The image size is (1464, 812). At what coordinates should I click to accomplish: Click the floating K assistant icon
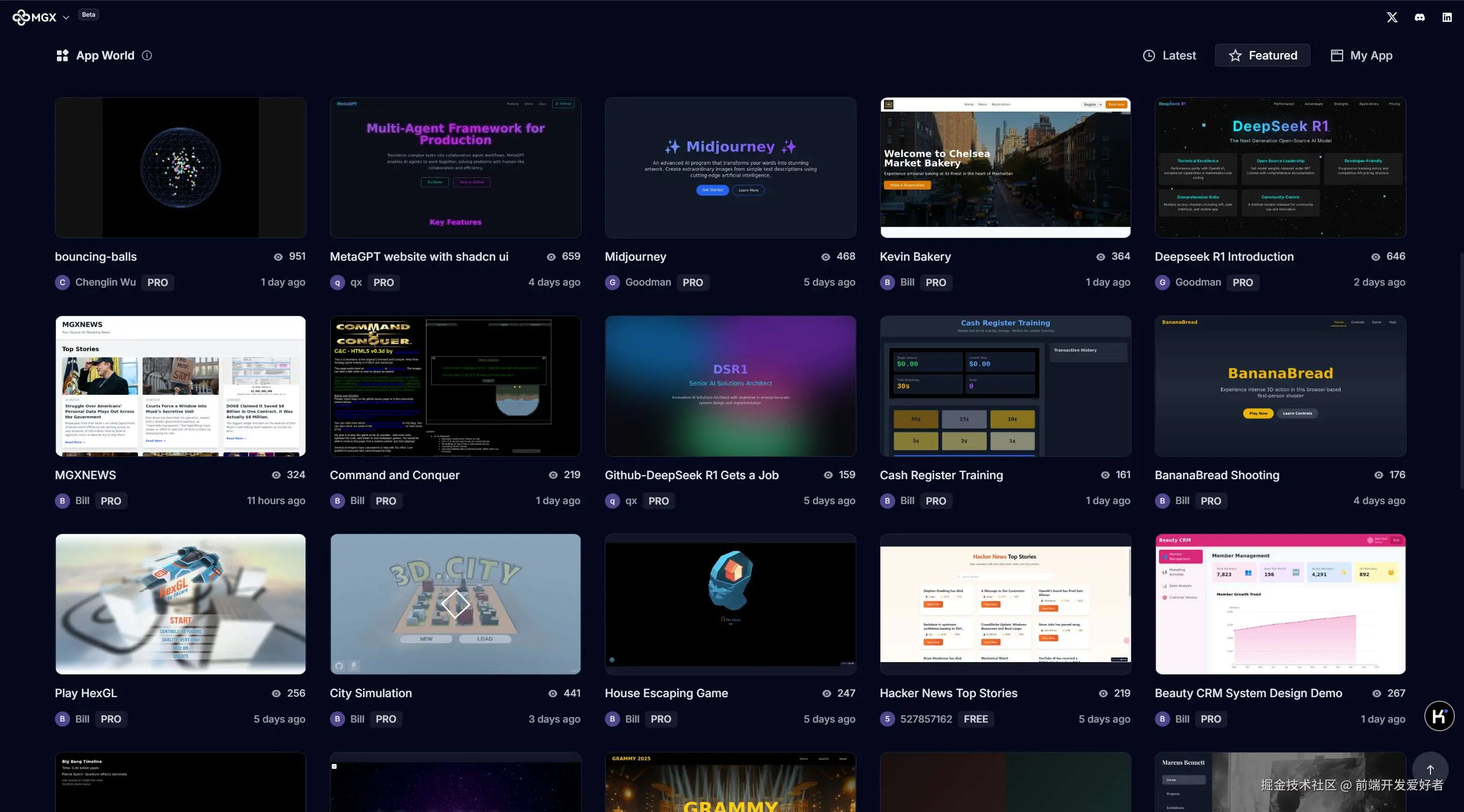coord(1439,716)
